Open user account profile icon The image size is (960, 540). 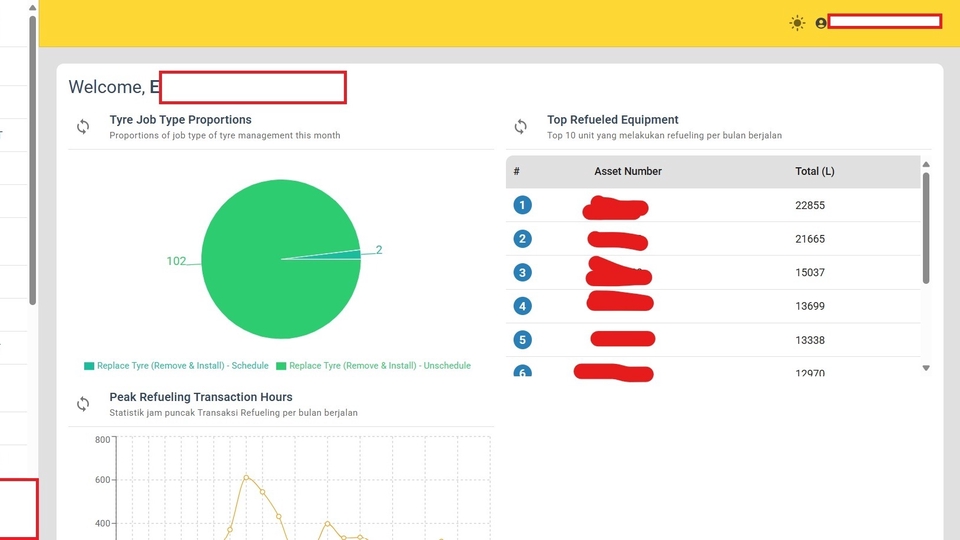[x=821, y=23]
